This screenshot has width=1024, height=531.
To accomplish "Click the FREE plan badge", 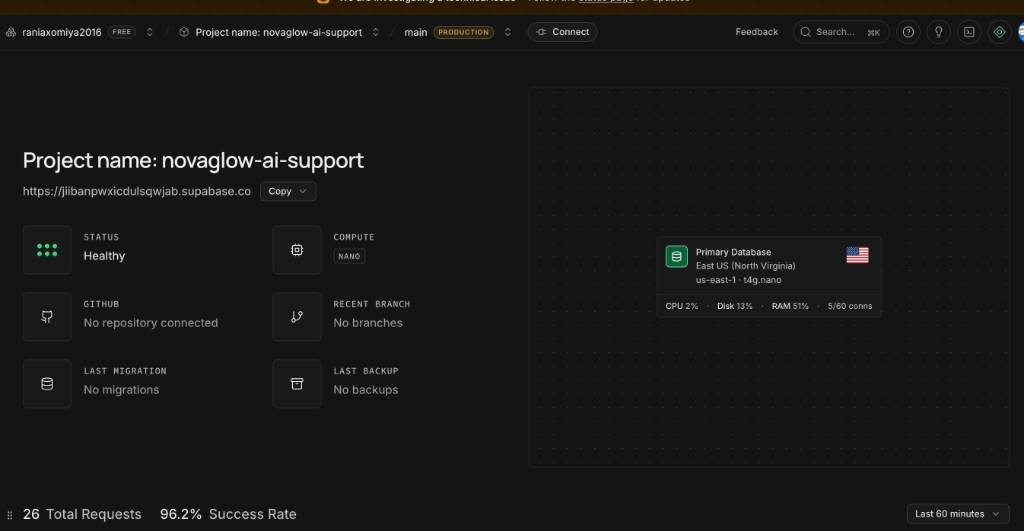I will pos(121,31).
